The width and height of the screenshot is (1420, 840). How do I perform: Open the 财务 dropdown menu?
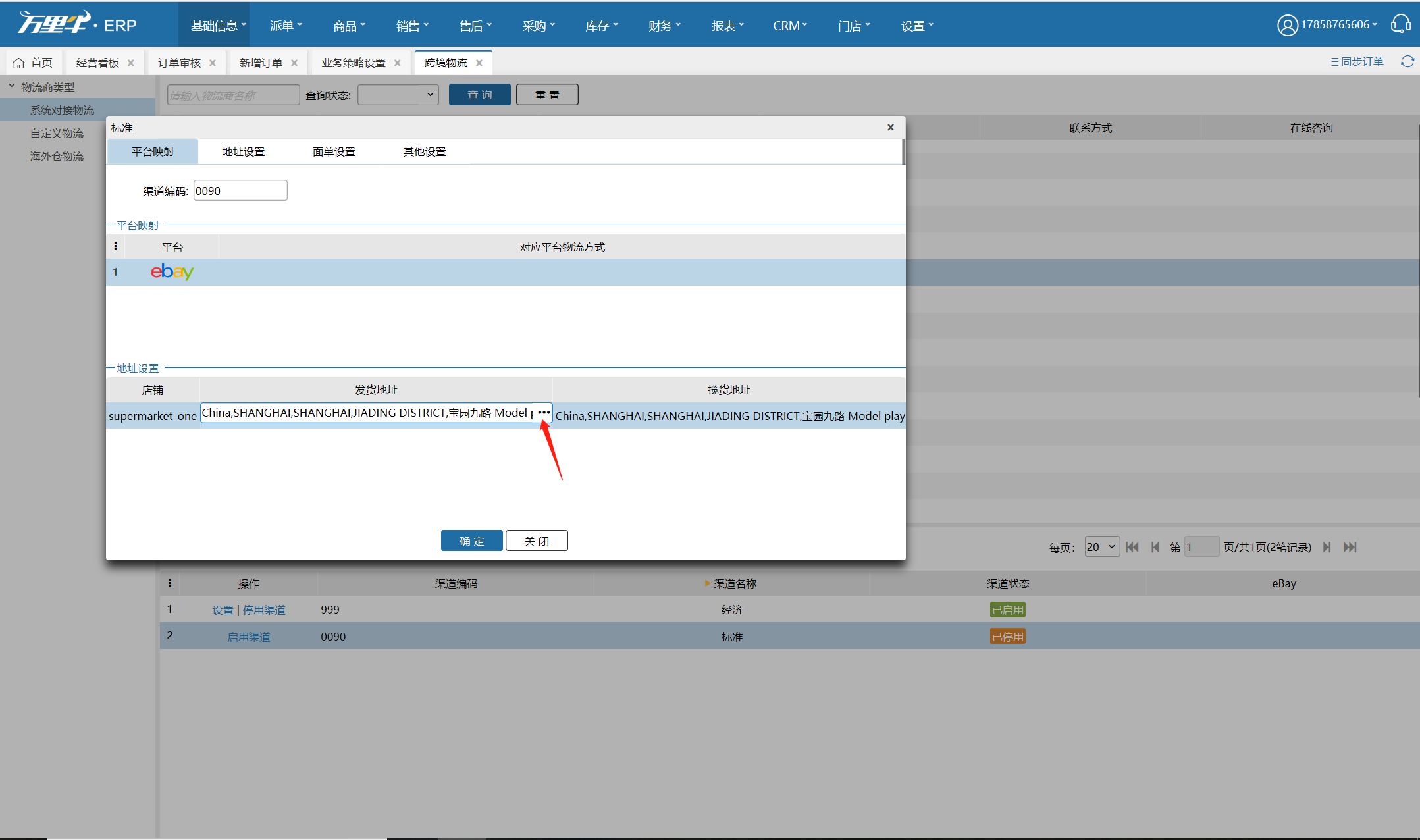coord(664,25)
